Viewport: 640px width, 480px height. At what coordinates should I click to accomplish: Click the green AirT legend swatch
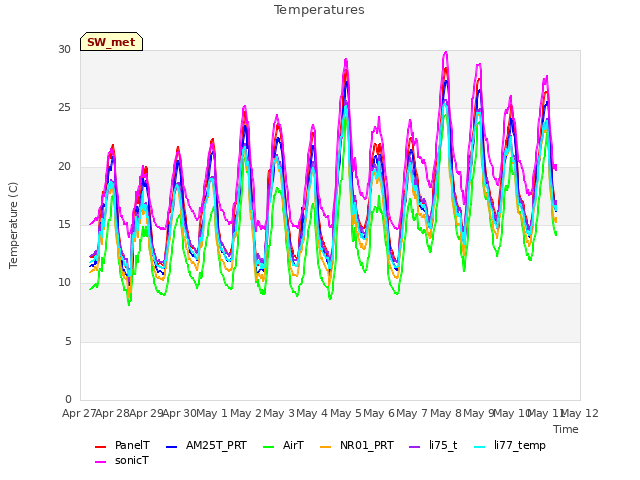point(269,447)
